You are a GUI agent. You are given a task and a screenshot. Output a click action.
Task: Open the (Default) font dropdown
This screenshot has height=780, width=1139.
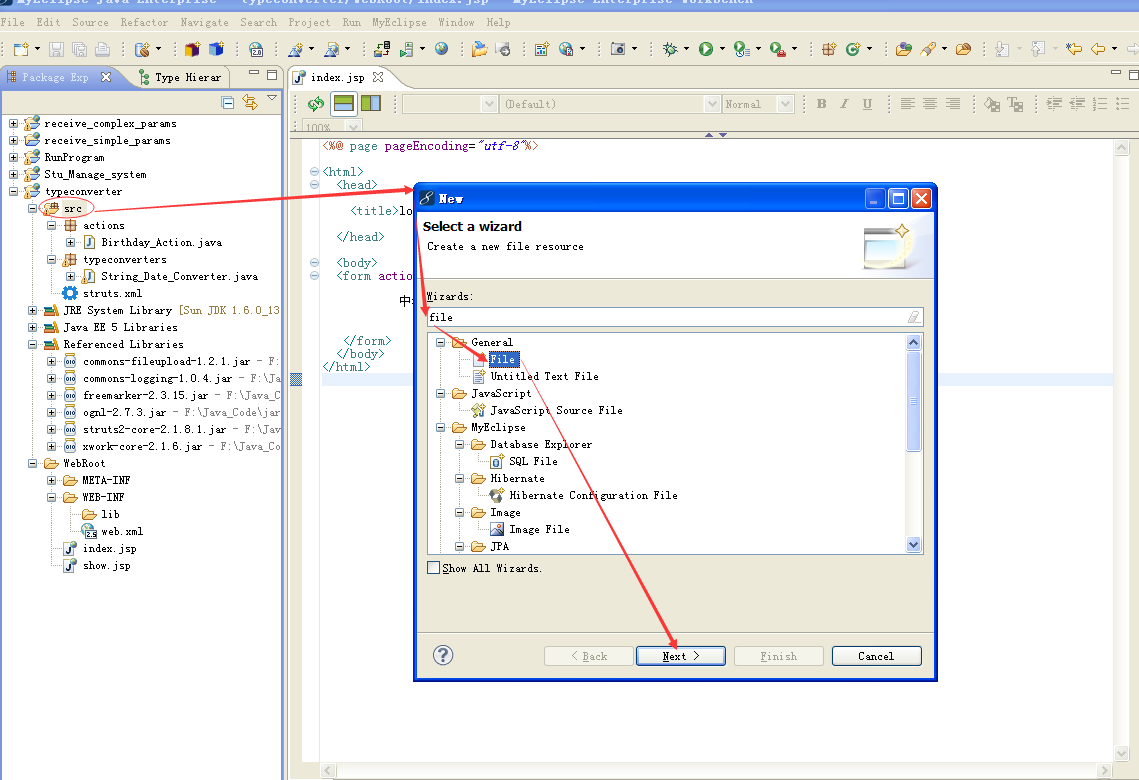pyautogui.click(x=713, y=104)
